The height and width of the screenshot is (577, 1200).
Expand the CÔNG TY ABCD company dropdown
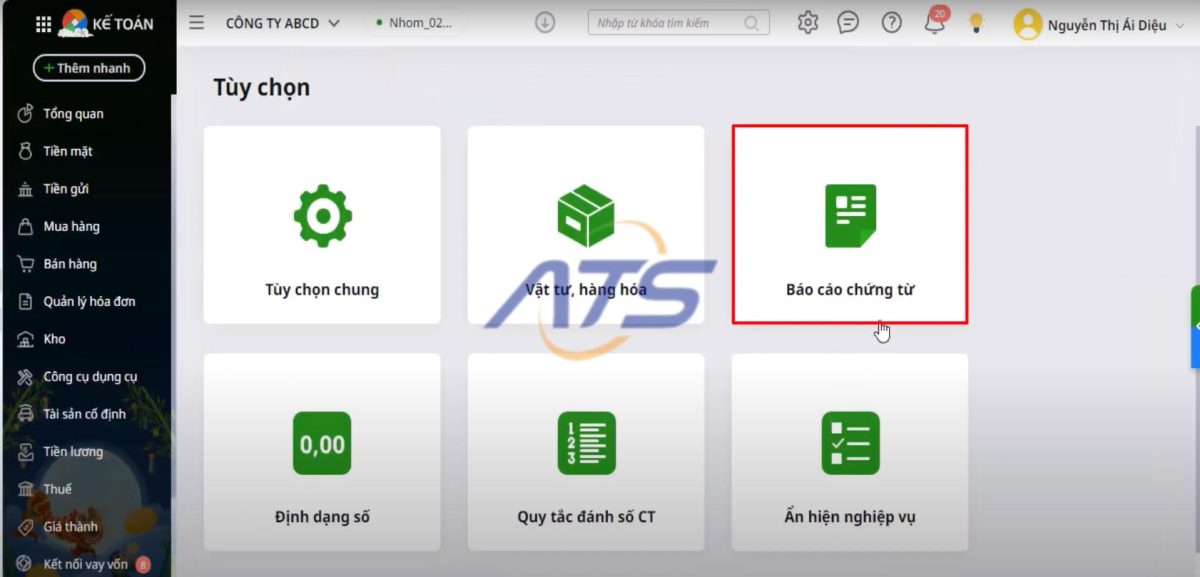[x=282, y=23]
